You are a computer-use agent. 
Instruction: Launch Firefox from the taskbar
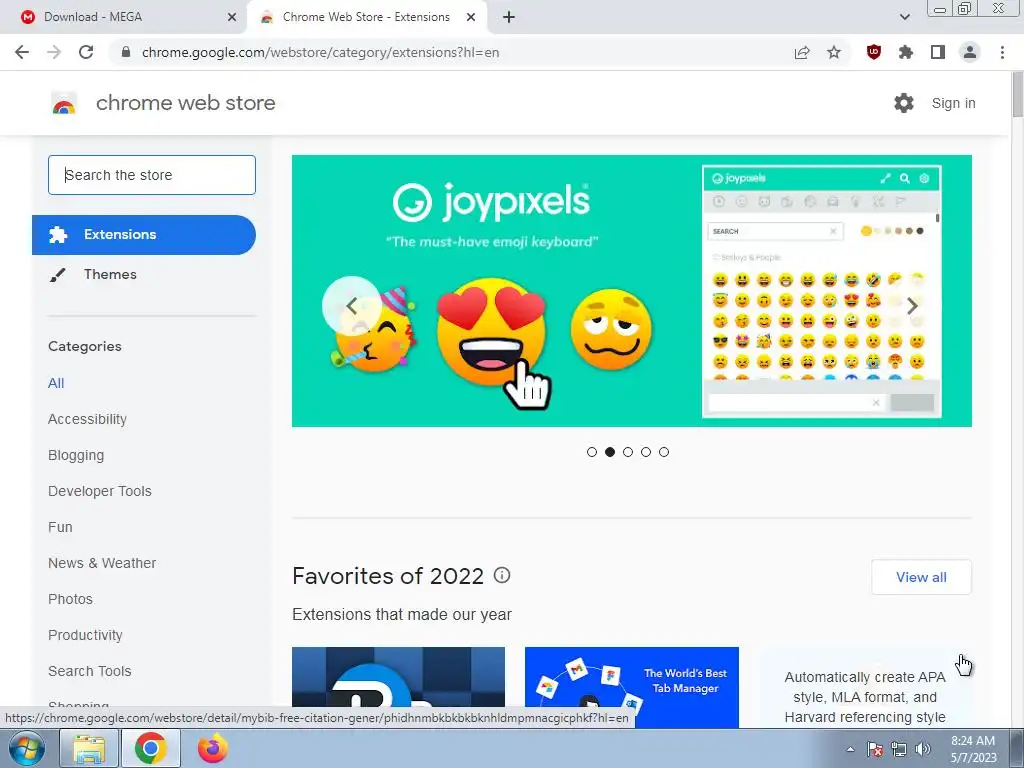213,748
